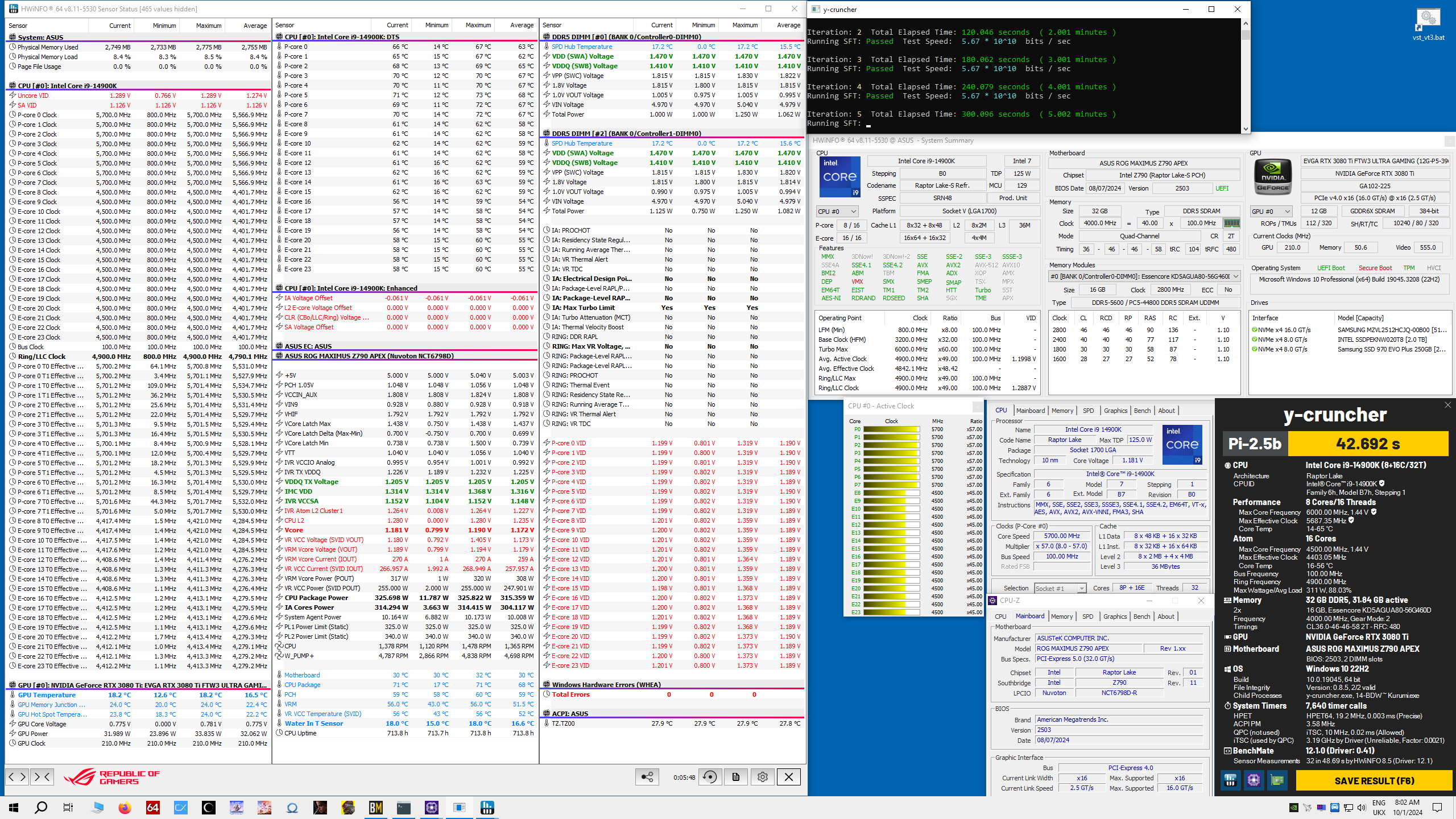Select the GPU Temperature sensor row
The width and height of the screenshot is (1456, 819).
click(x=138, y=695)
